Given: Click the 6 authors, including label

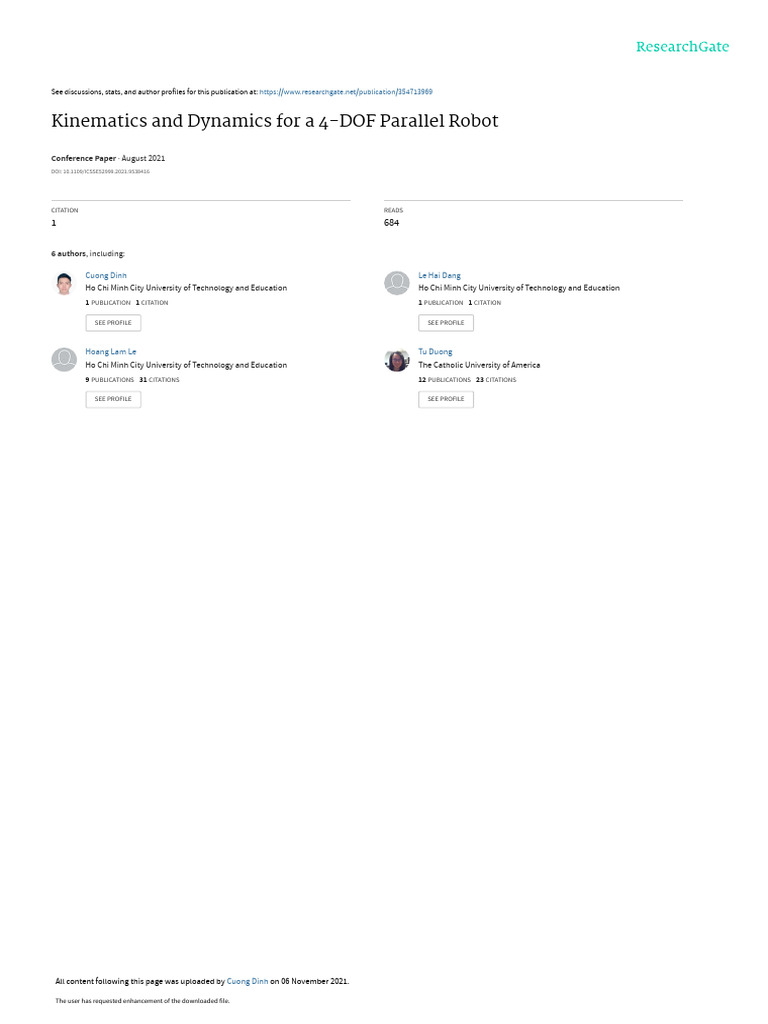Looking at the screenshot, I should coord(88,253).
